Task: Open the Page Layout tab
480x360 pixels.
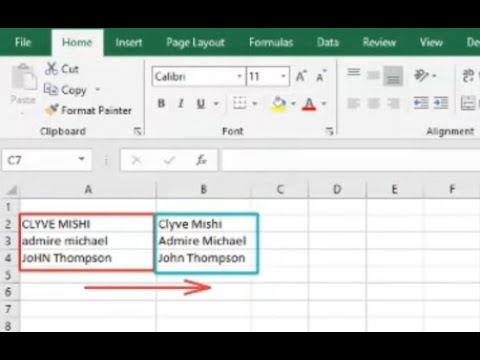Action: (195, 43)
